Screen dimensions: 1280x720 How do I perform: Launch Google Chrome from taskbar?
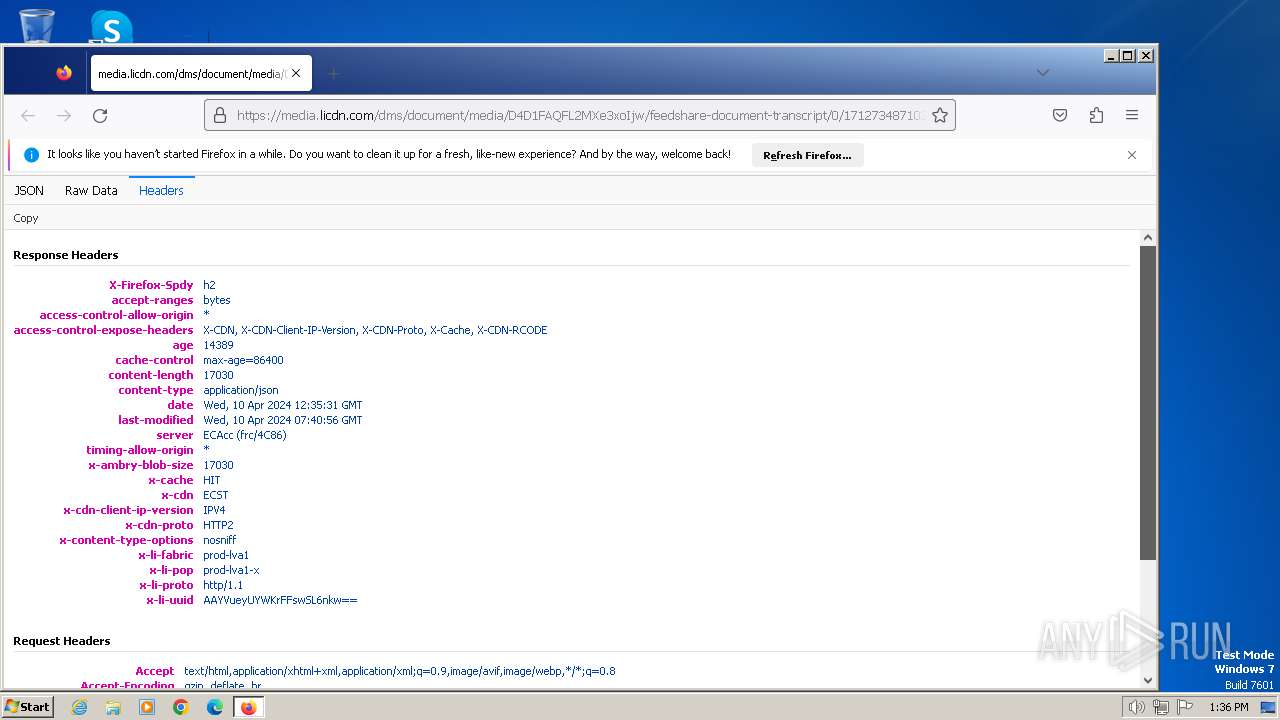click(x=181, y=707)
